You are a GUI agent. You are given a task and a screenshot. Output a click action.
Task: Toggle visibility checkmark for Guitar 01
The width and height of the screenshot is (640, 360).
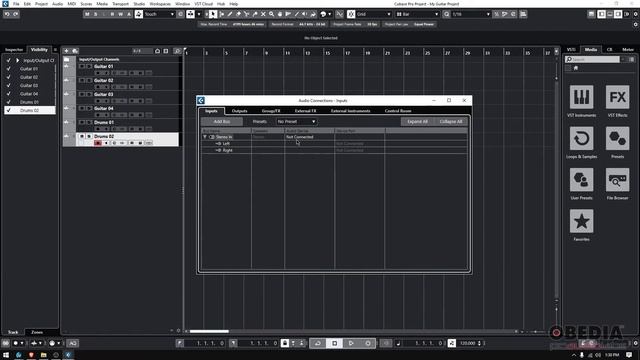[9, 69]
